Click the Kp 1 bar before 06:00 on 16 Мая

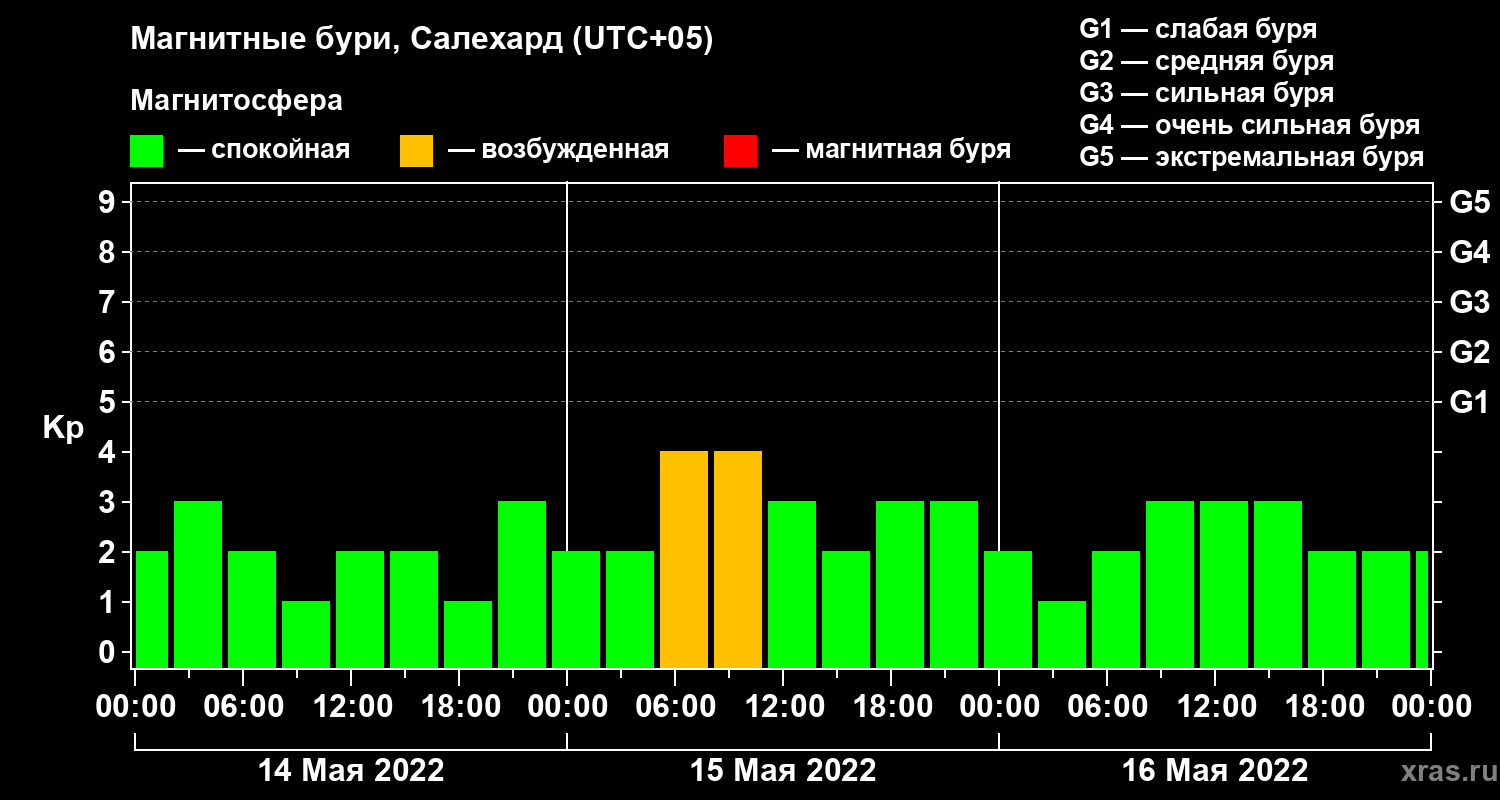(1062, 634)
